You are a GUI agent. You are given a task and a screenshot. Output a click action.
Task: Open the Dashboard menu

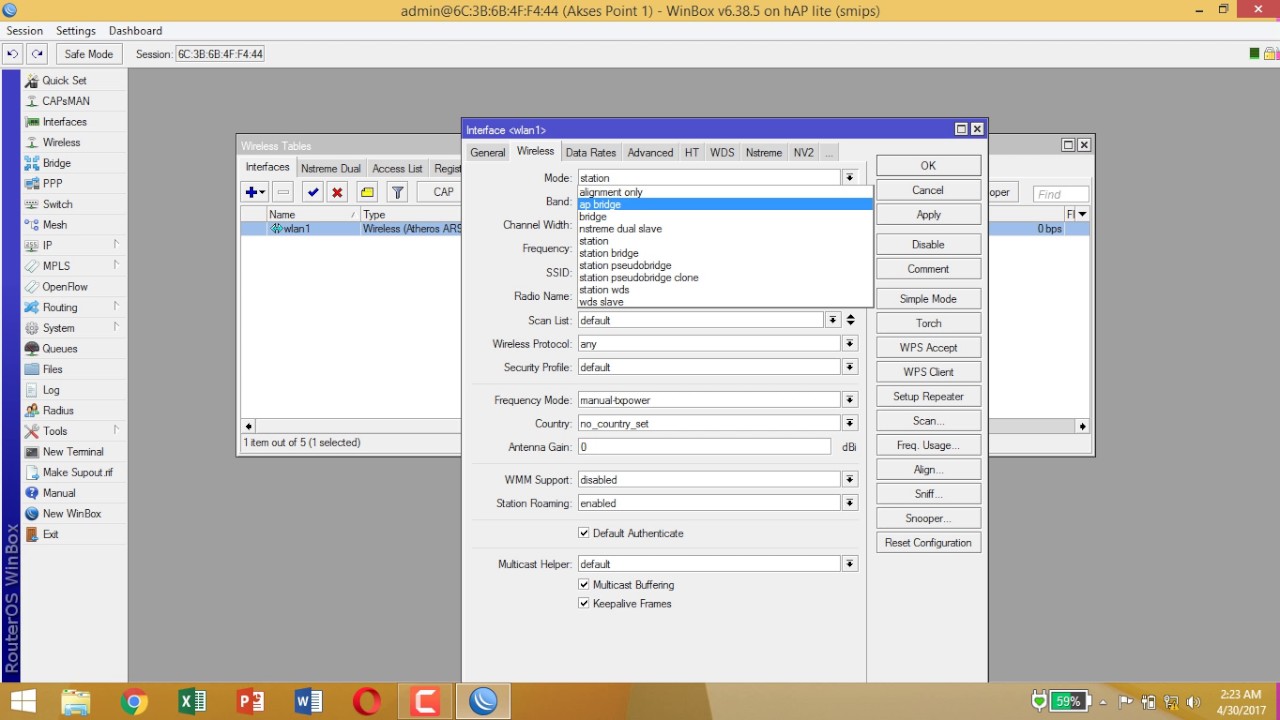(135, 31)
